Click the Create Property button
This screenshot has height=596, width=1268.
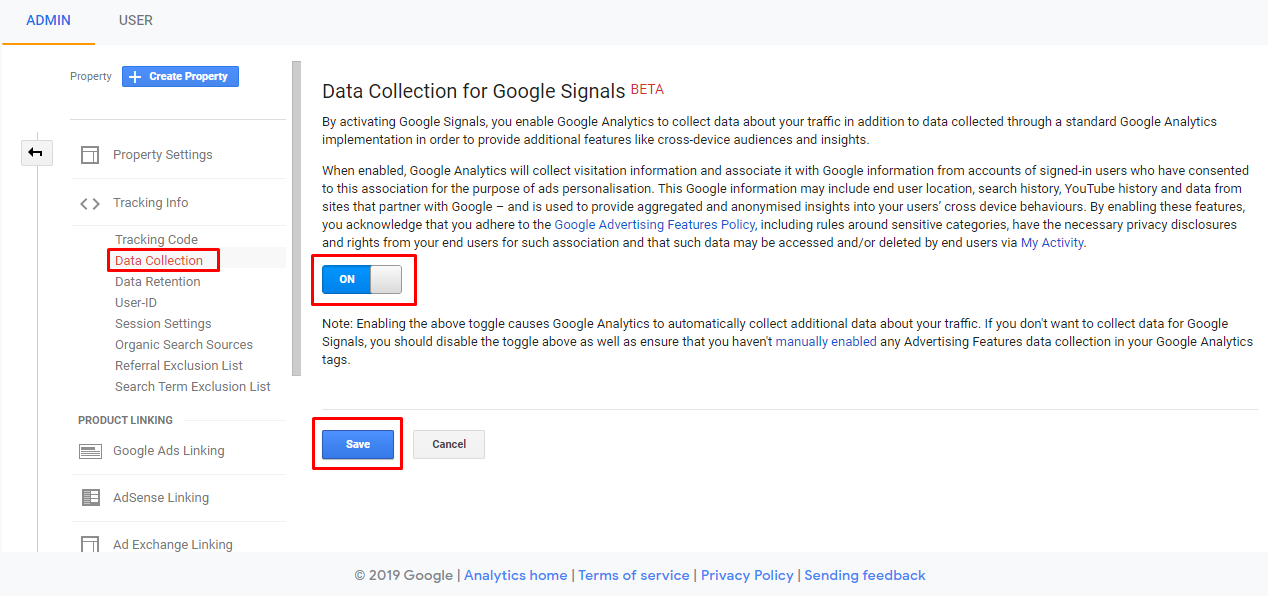[180, 76]
